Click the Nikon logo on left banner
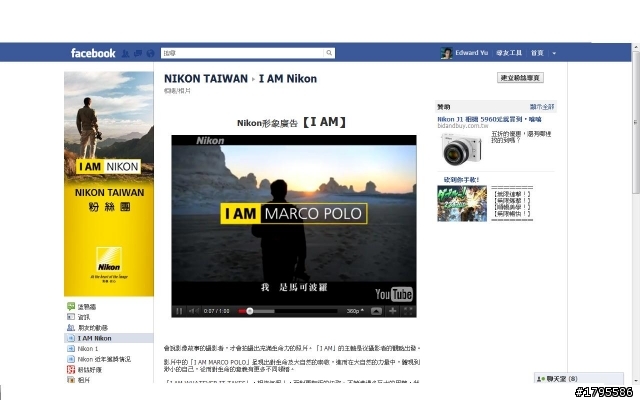This screenshot has width=640, height=400. [109, 260]
